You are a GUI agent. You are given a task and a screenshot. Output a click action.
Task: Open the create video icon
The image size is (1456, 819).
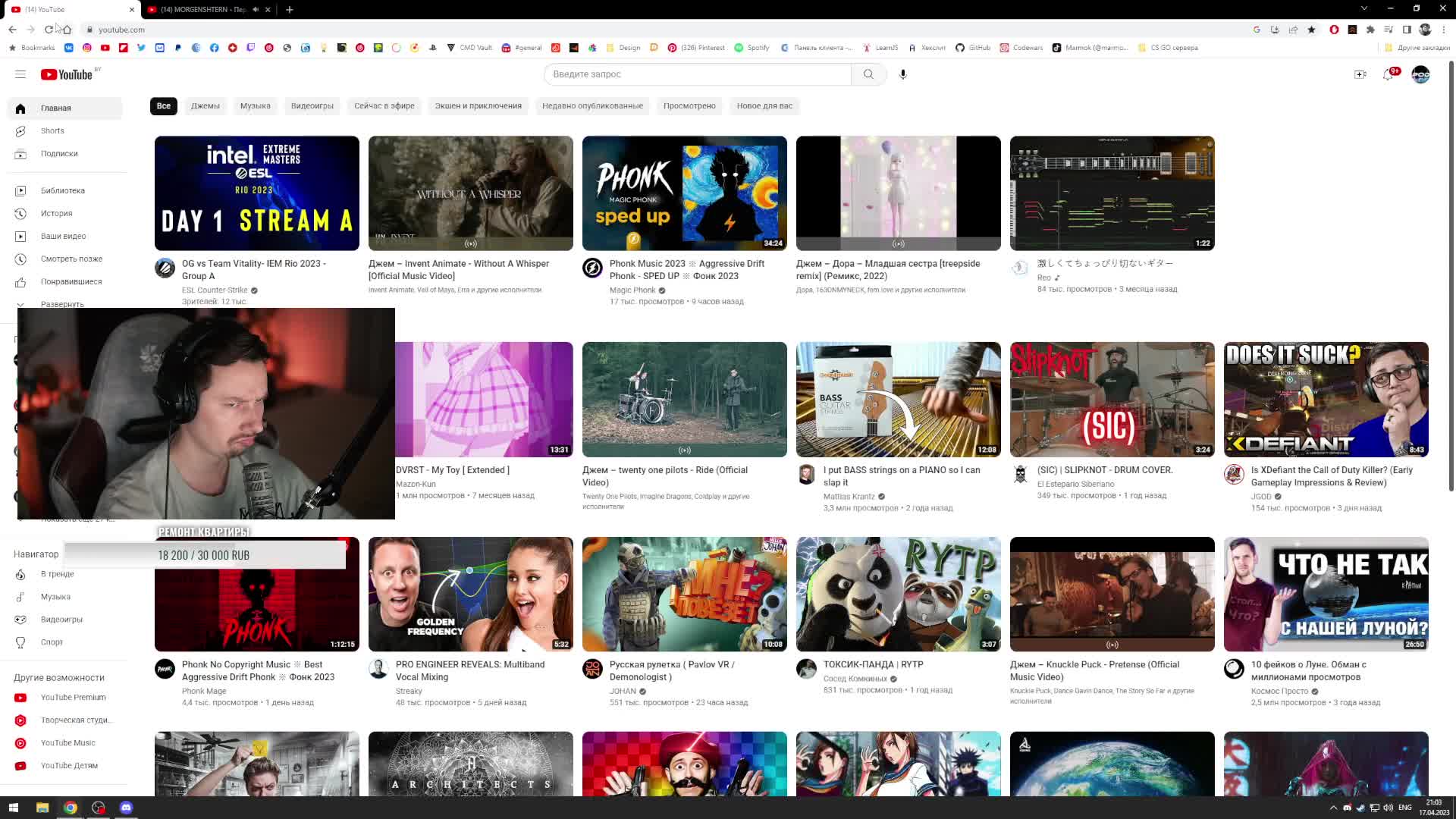1360,74
